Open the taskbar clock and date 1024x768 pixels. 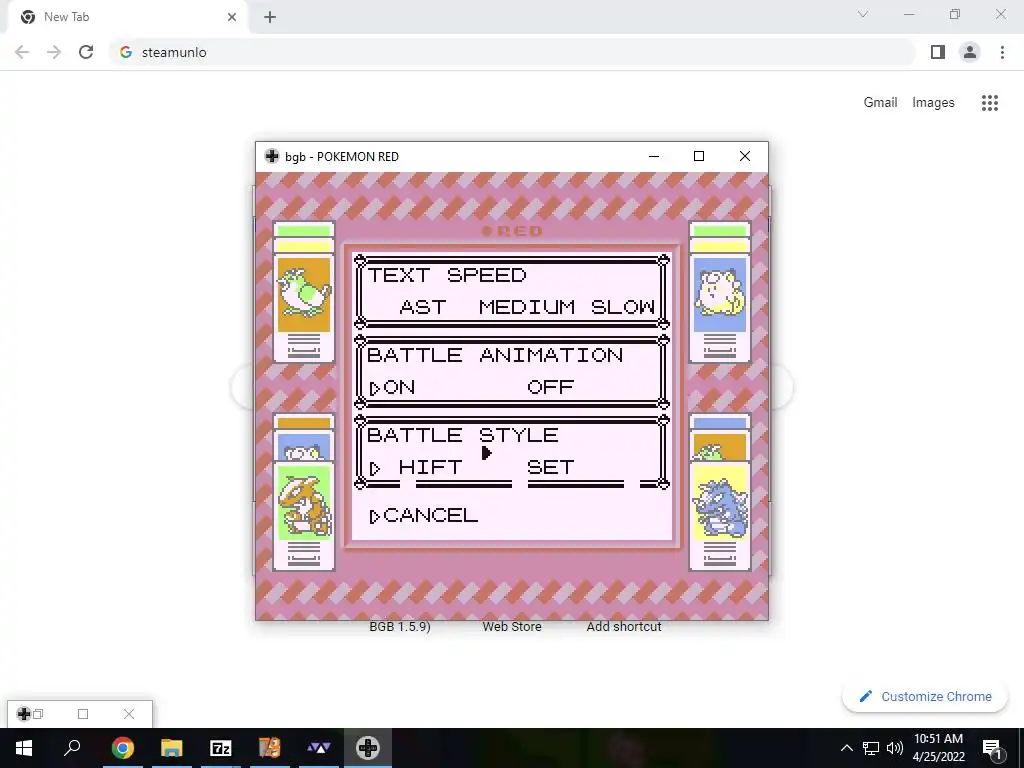(x=938, y=748)
